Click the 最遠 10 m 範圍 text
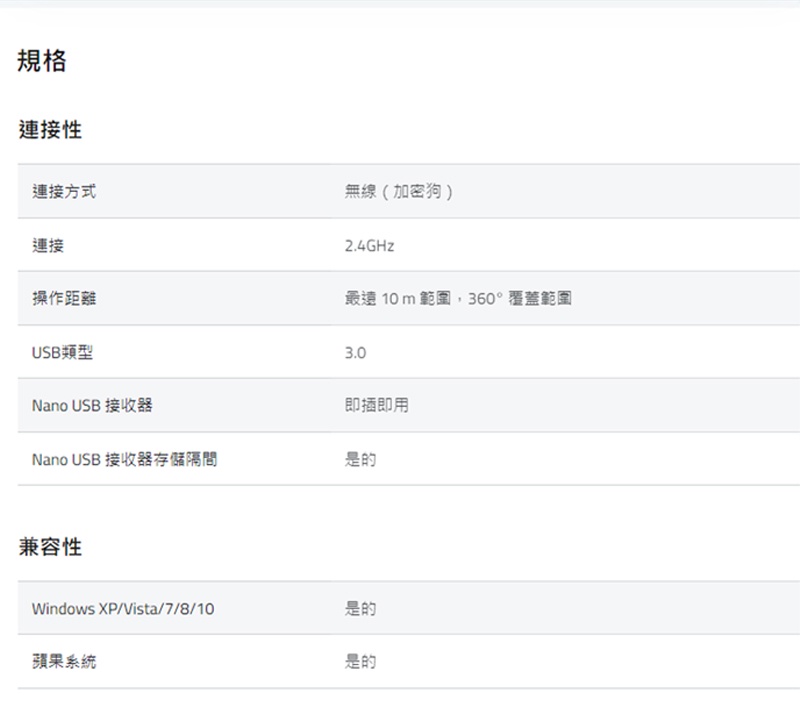The image size is (800, 717). 401,298
